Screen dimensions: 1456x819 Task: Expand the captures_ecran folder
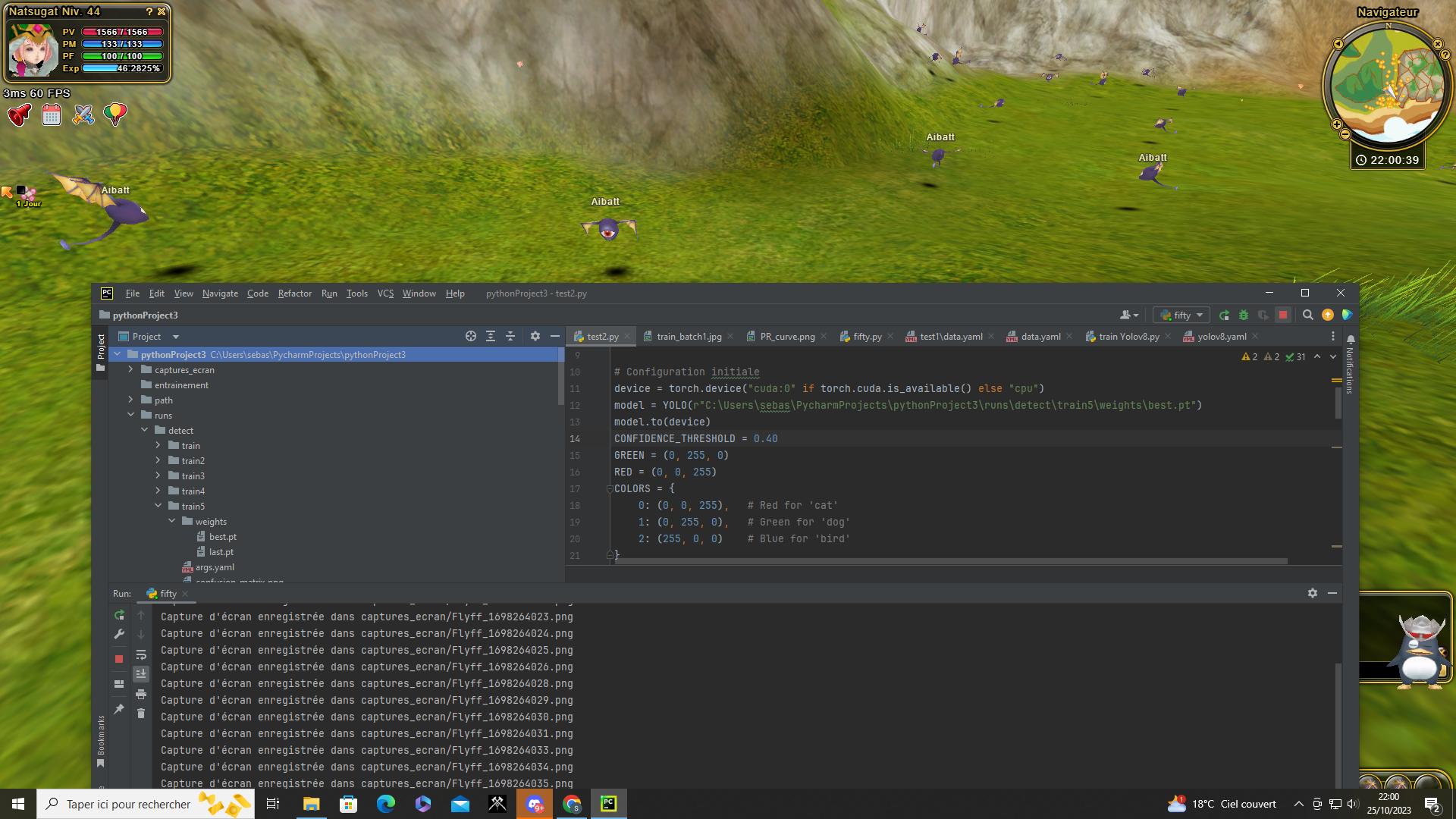click(x=130, y=370)
